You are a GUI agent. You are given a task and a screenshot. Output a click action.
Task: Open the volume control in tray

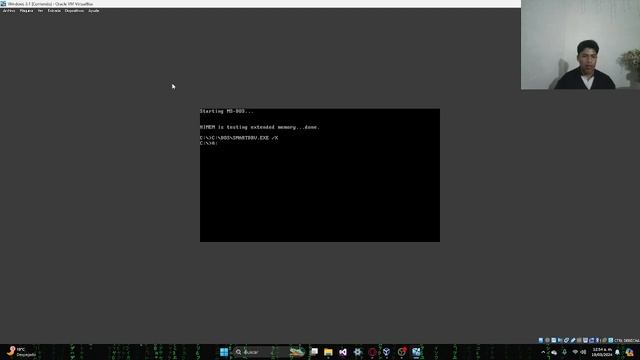(x=583, y=352)
